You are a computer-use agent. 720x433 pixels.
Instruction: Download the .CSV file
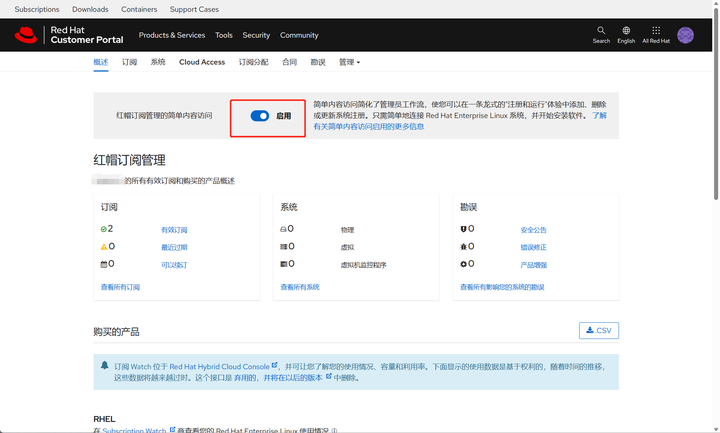click(x=599, y=331)
